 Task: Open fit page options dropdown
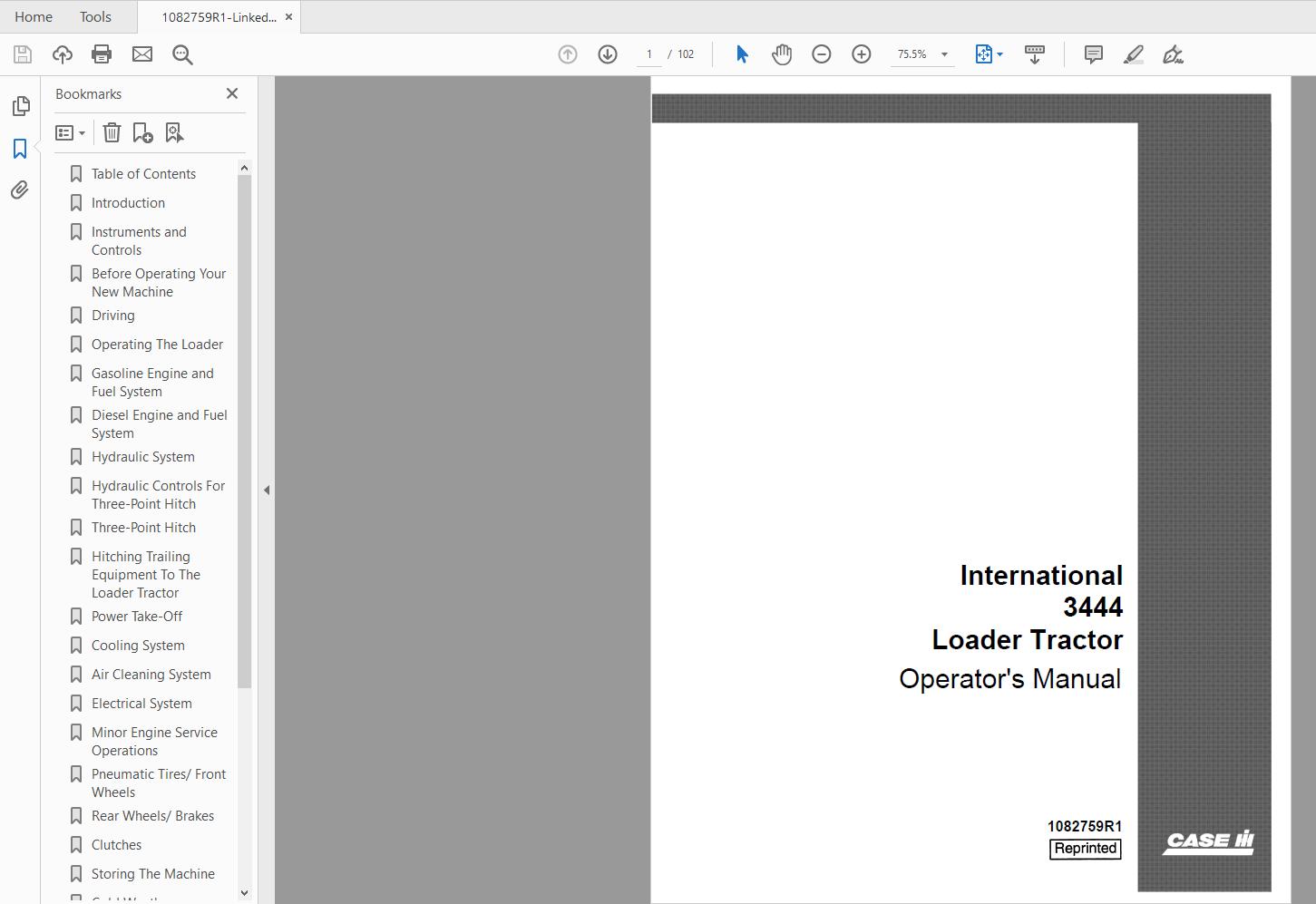coord(989,54)
